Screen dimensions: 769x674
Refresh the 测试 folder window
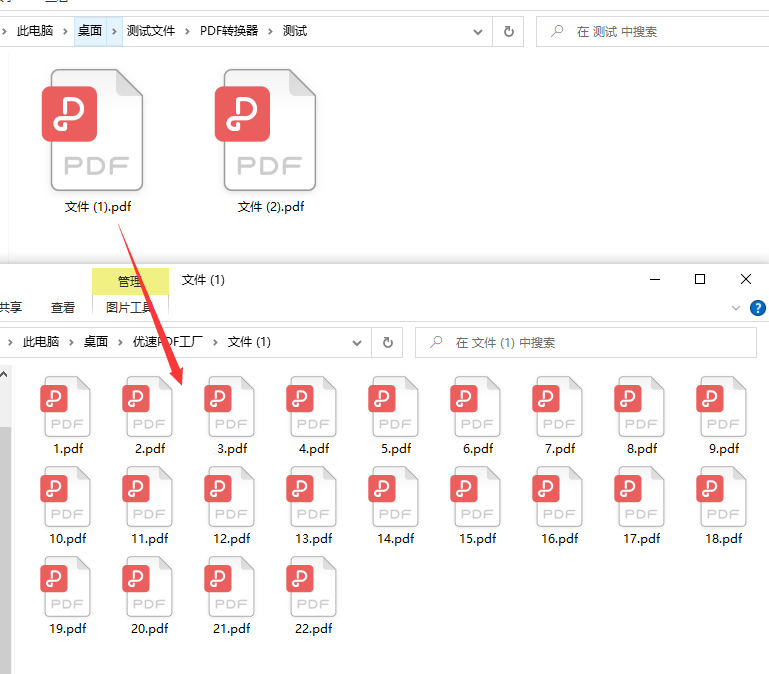coord(509,31)
